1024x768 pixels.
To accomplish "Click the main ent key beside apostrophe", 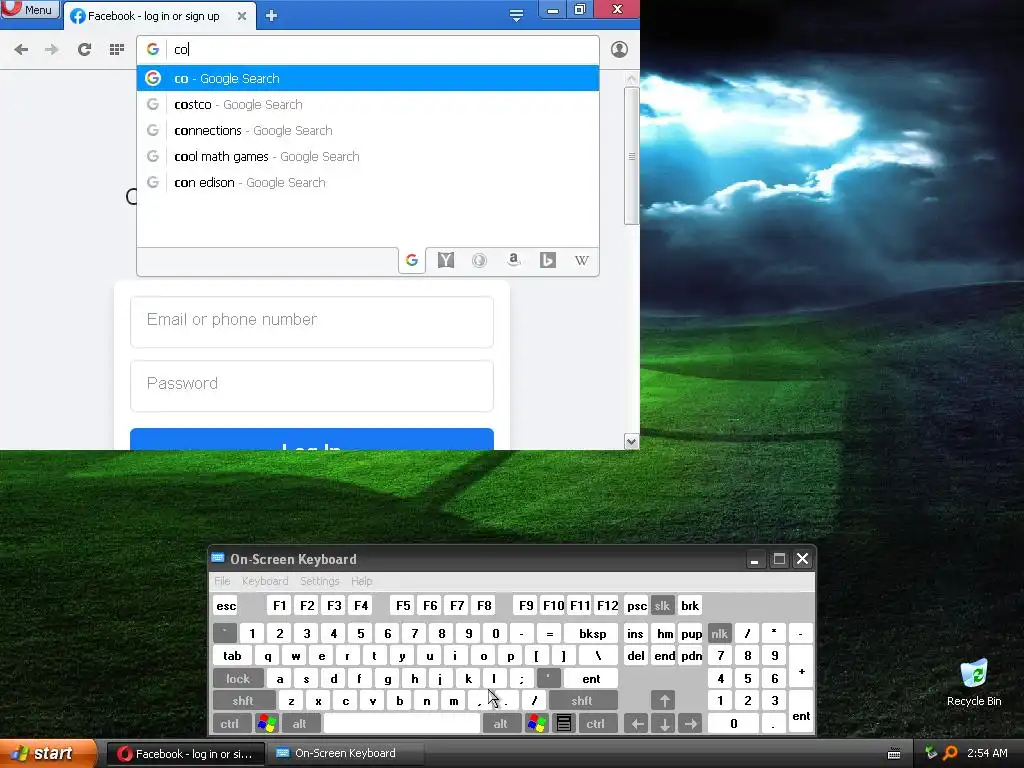I will [x=591, y=679].
